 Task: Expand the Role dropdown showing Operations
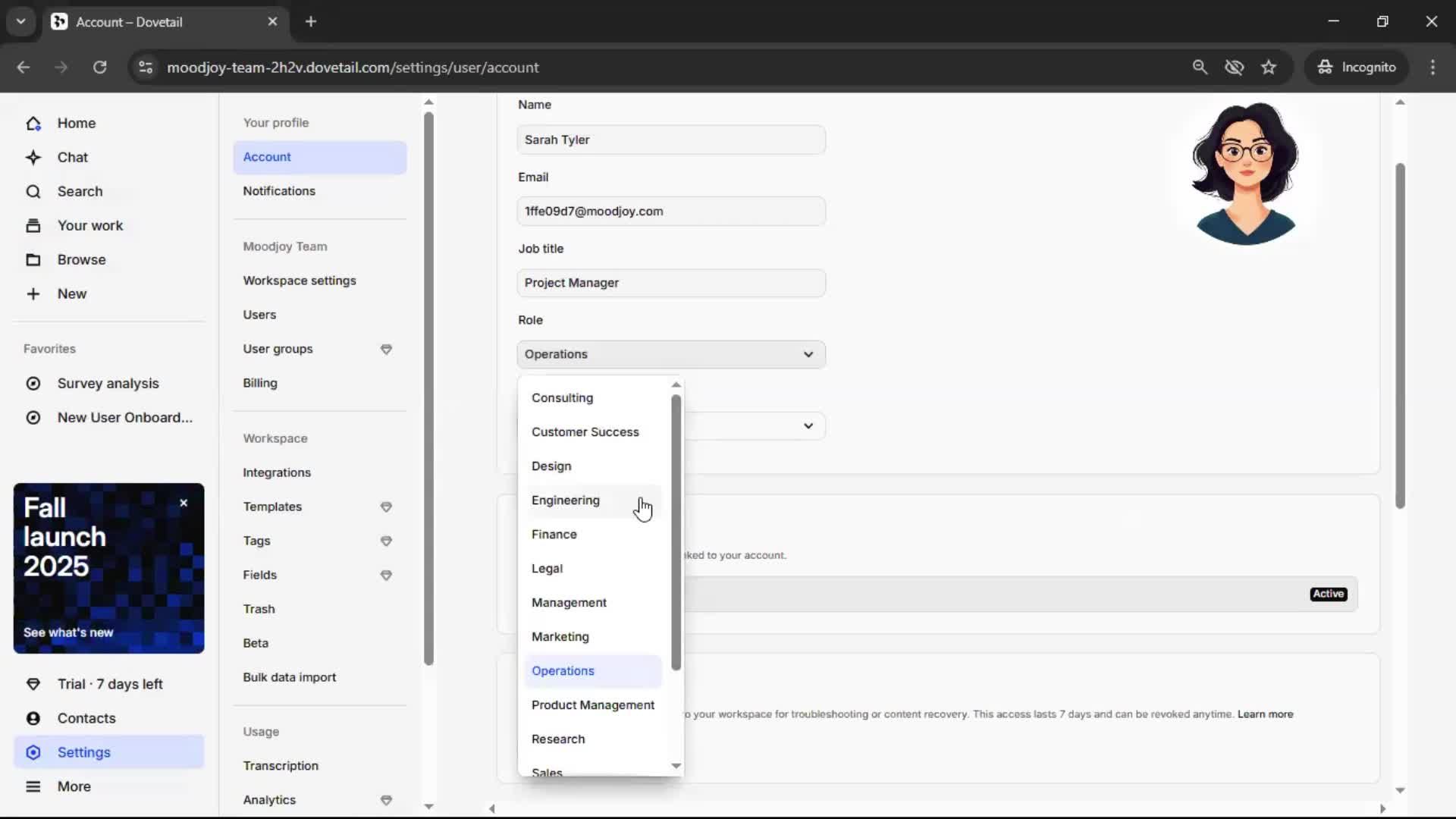tap(671, 354)
